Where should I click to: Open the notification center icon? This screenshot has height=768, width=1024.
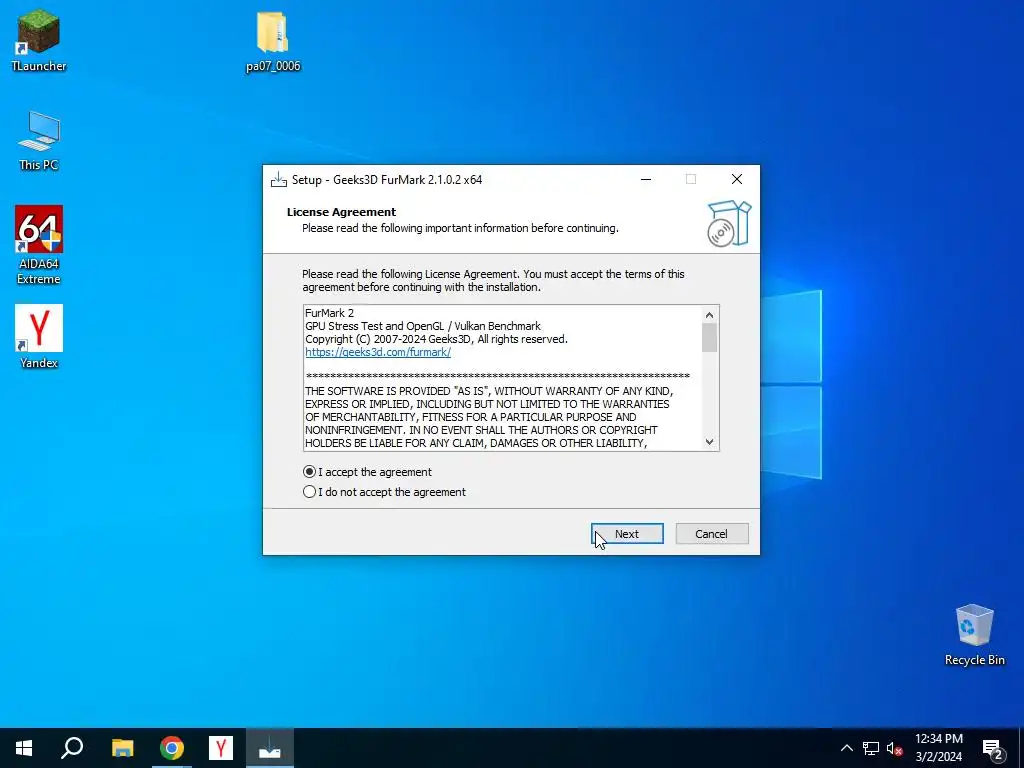pos(992,748)
